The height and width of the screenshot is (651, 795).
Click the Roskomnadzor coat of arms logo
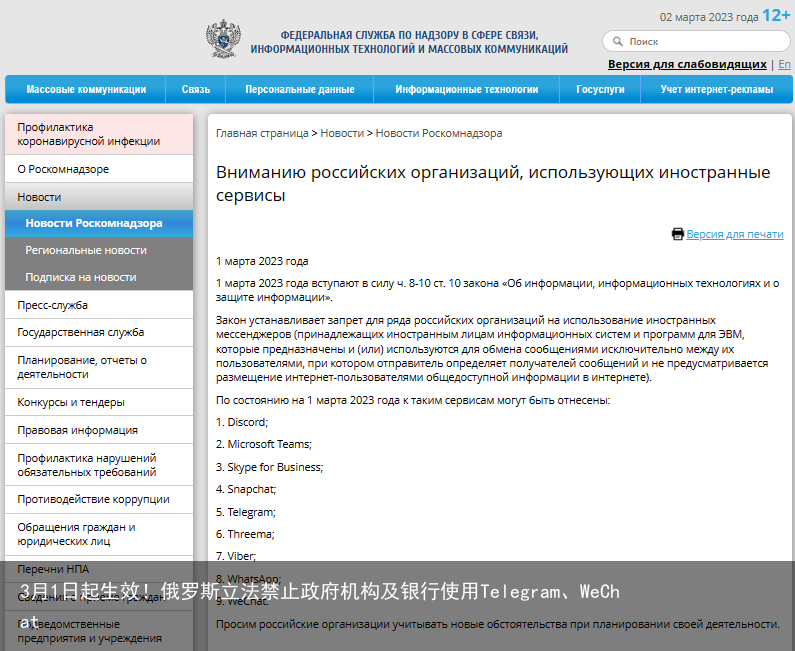223,39
